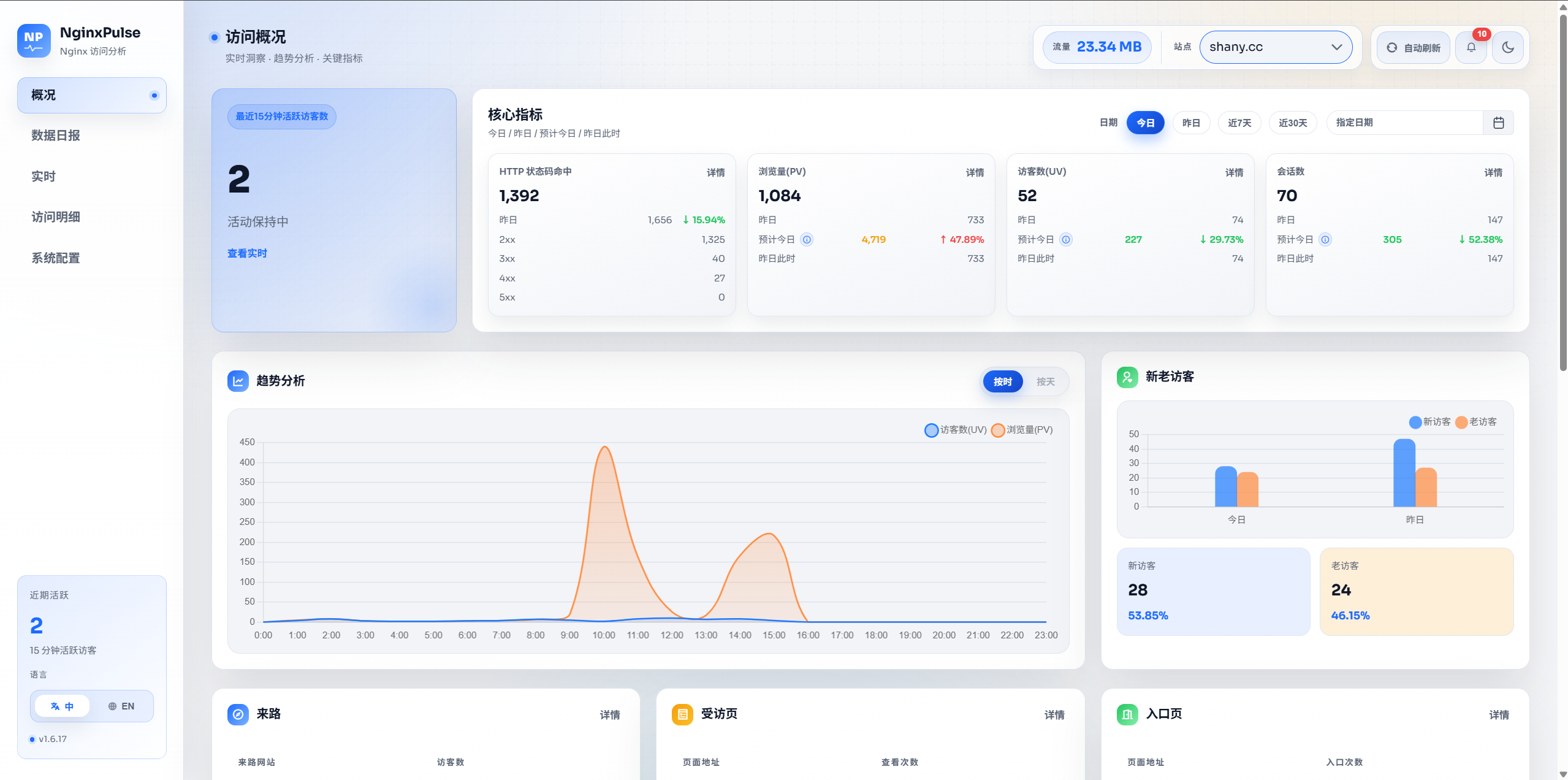The width and height of the screenshot is (1568, 780).
Task: Open 数据日报 in the sidebar
Action: coord(56,136)
